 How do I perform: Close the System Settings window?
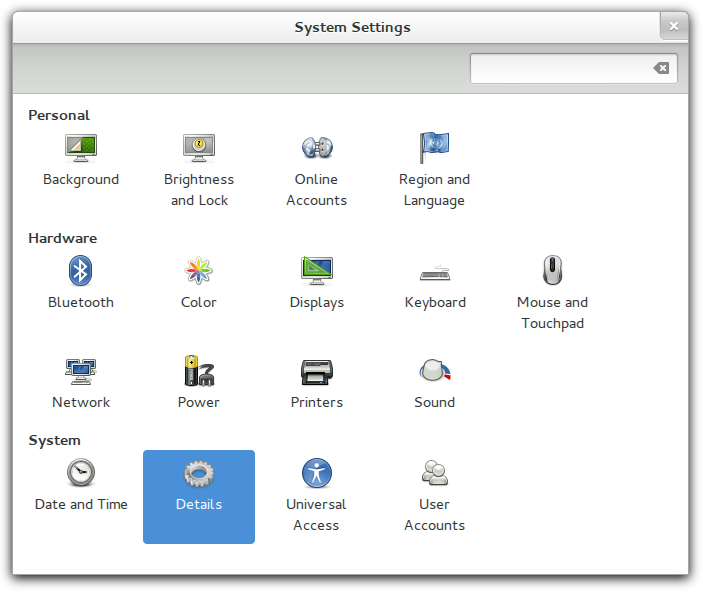tap(673, 26)
